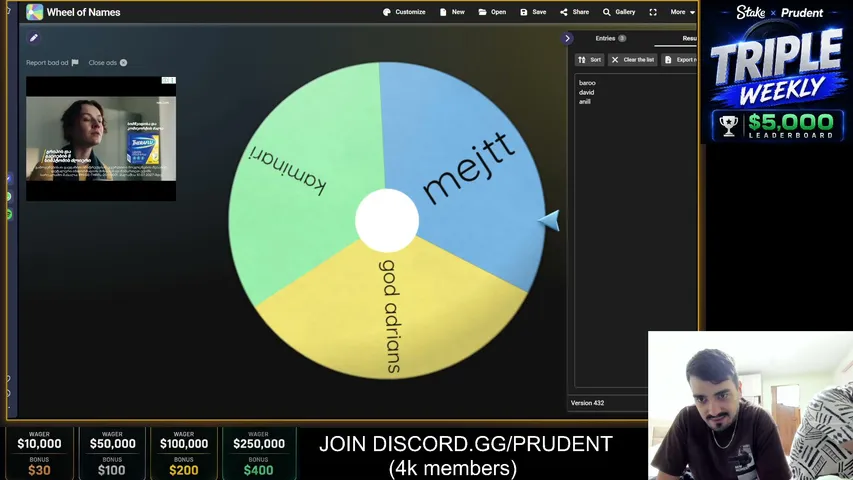
Task: Click 'anill' in the results list
Action: (585, 101)
